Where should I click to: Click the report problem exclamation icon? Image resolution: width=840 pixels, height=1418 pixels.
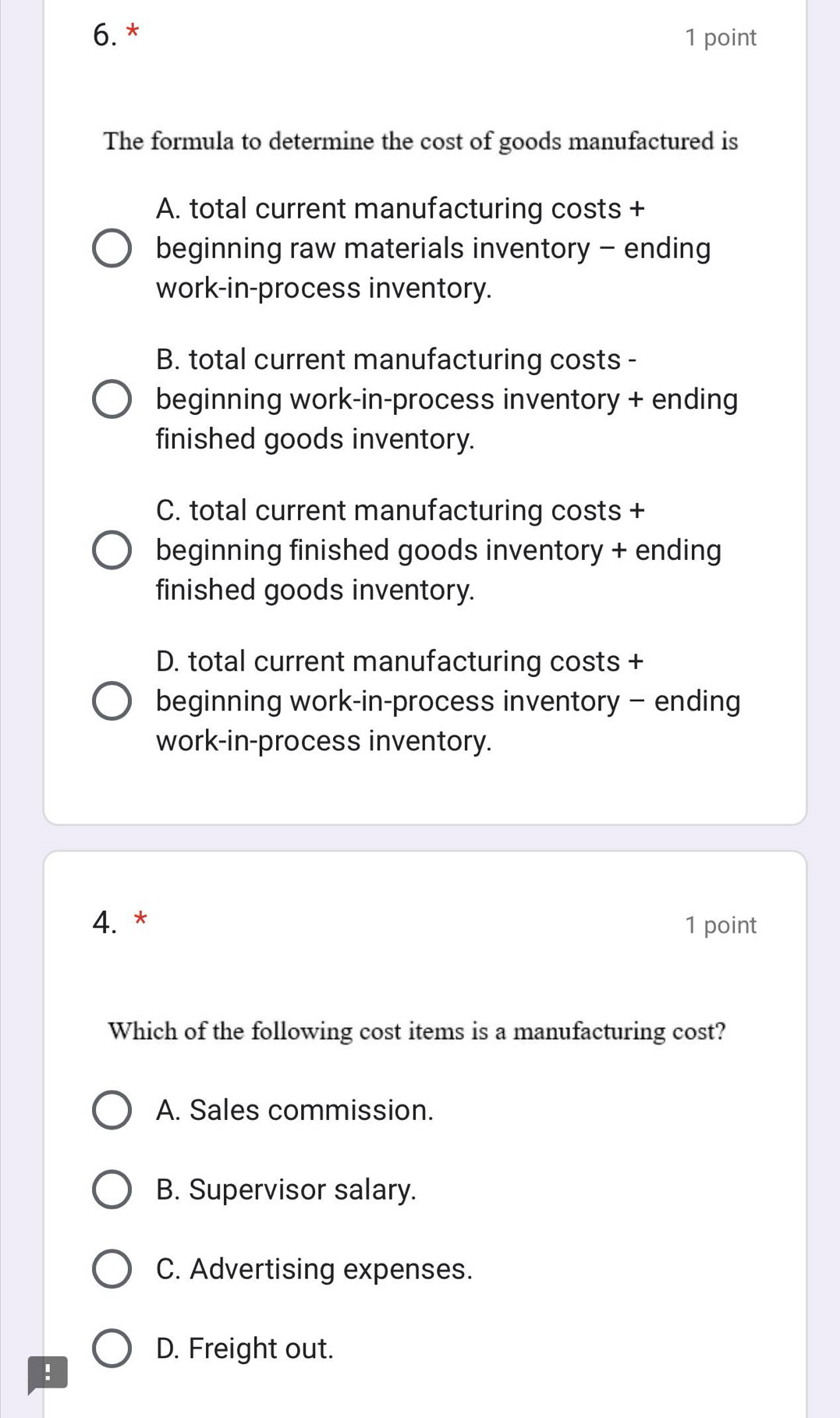point(48,1374)
